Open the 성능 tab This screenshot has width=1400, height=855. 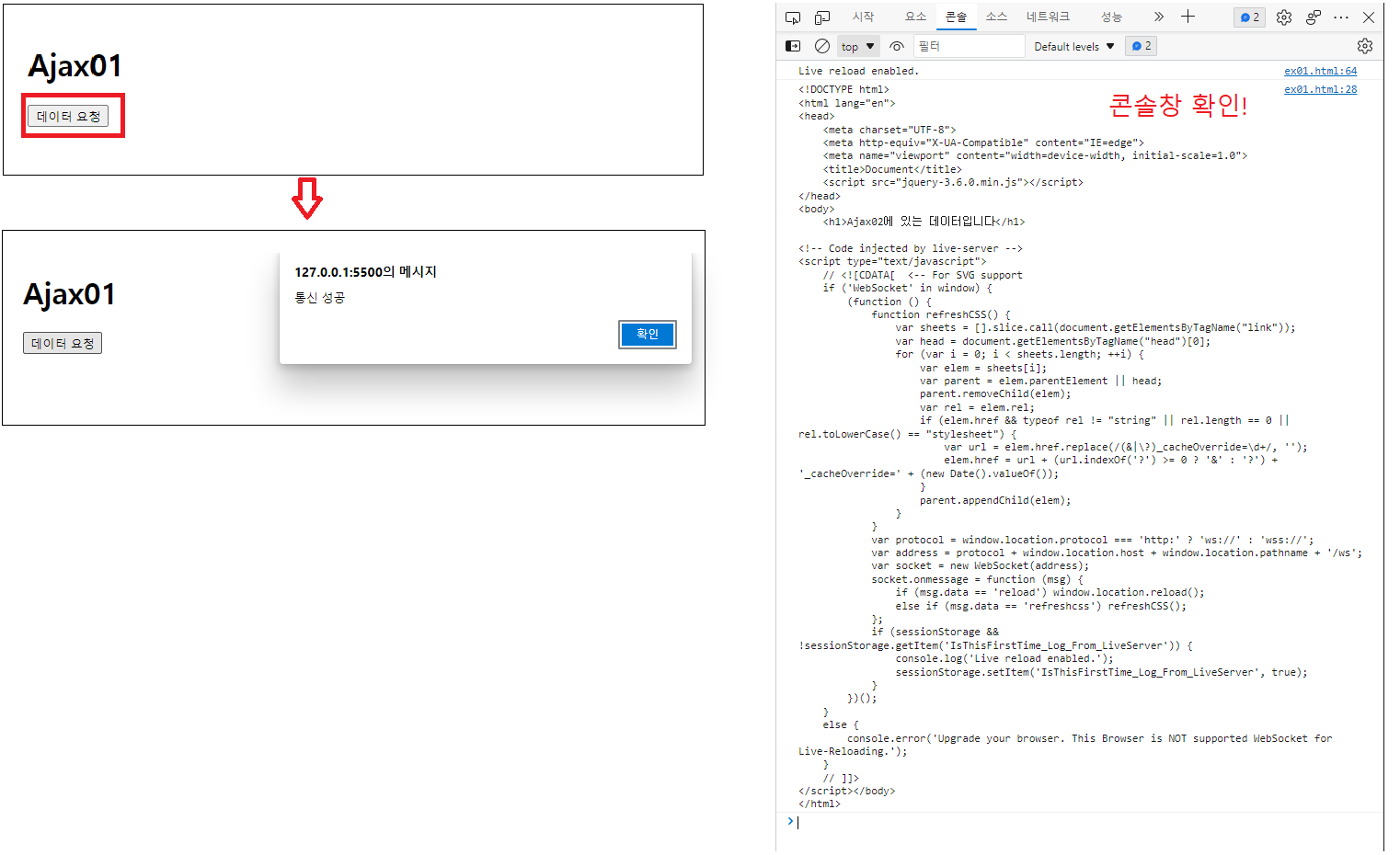click(x=1112, y=17)
